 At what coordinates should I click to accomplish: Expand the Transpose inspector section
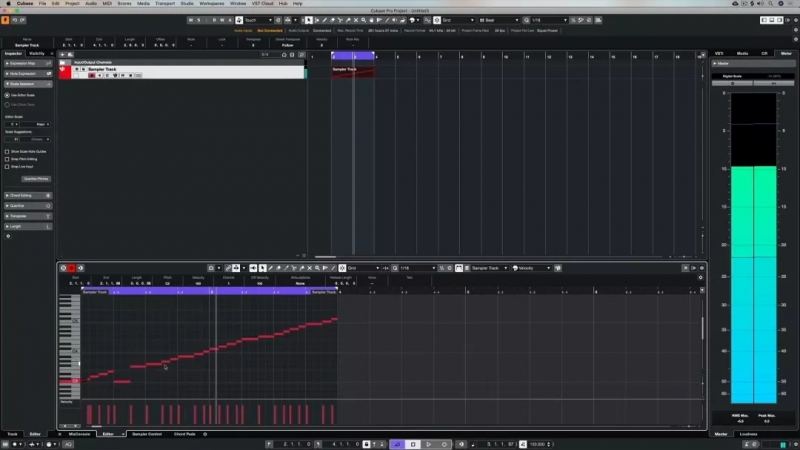click(x=28, y=216)
